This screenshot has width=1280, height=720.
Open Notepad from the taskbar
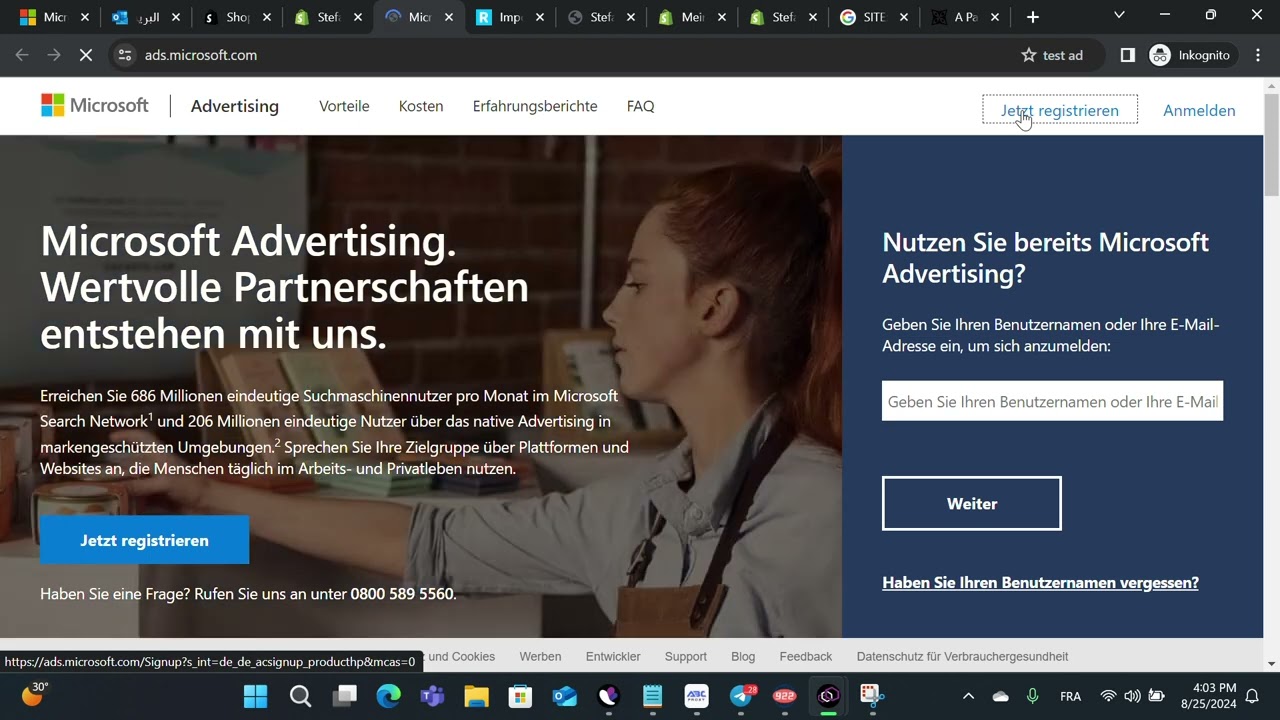pos(652,696)
